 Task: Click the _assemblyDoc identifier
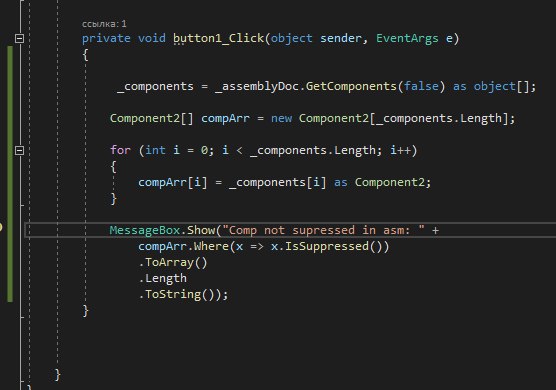(257, 86)
